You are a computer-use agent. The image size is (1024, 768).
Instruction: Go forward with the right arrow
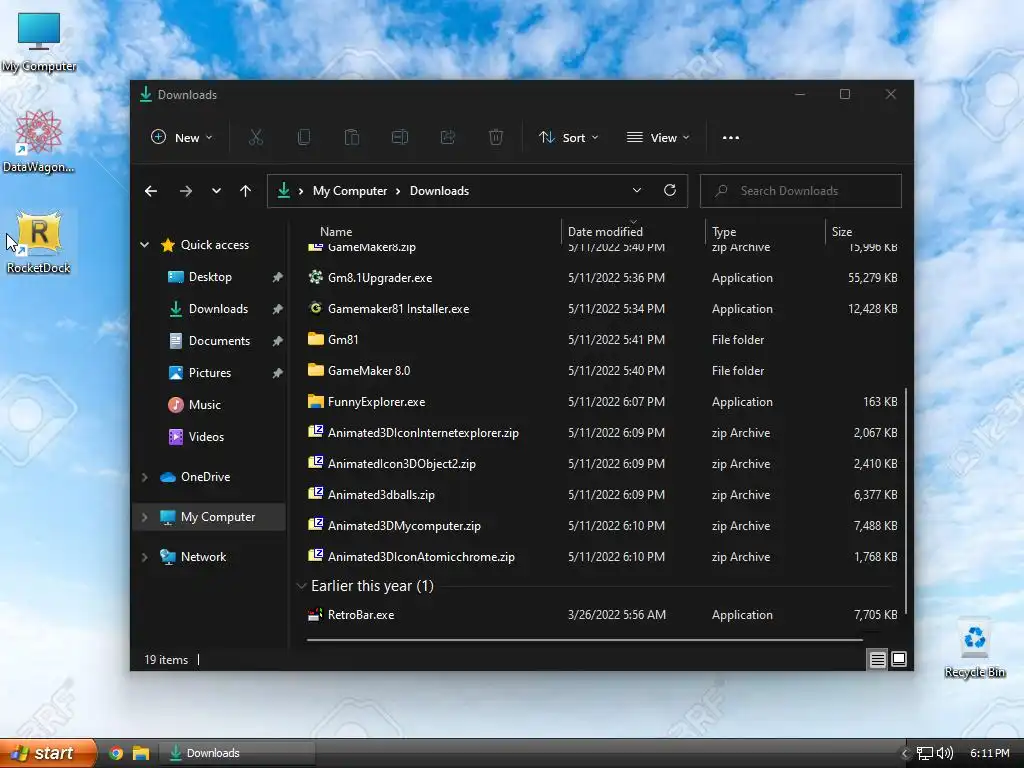pyautogui.click(x=185, y=191)
